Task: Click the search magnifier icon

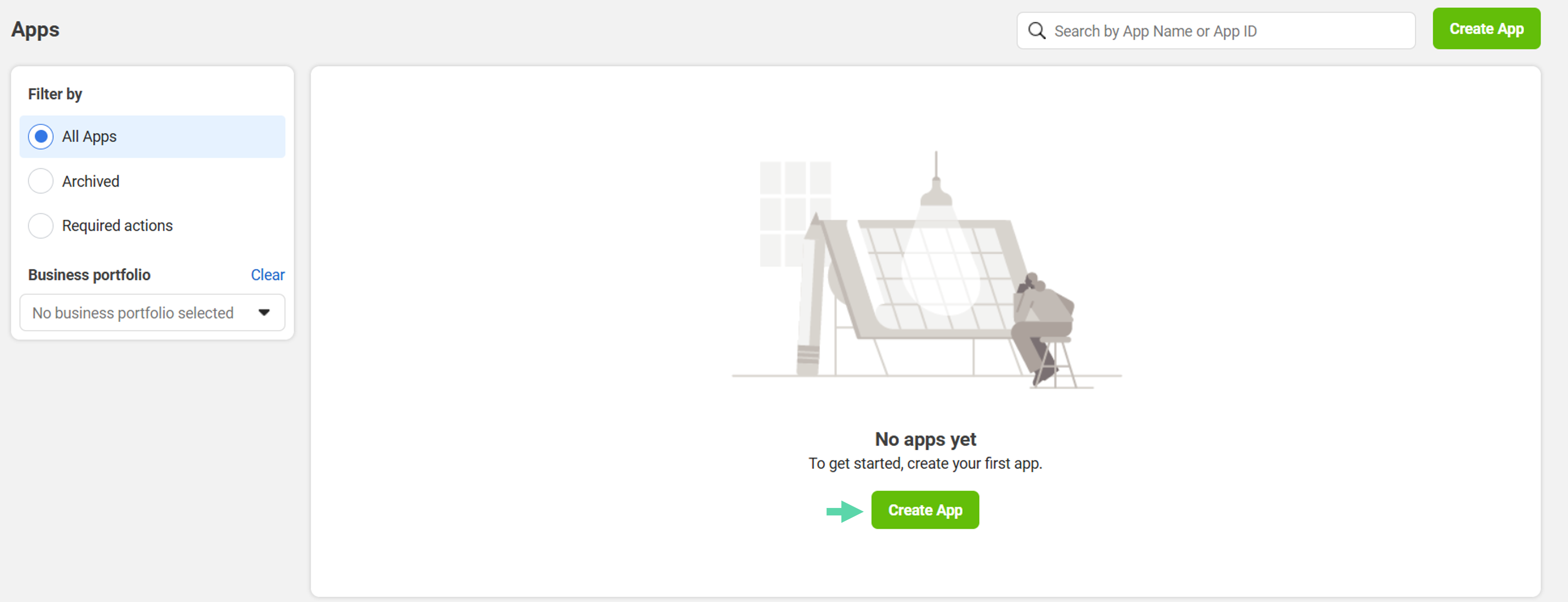Action: click(1037, 31)
